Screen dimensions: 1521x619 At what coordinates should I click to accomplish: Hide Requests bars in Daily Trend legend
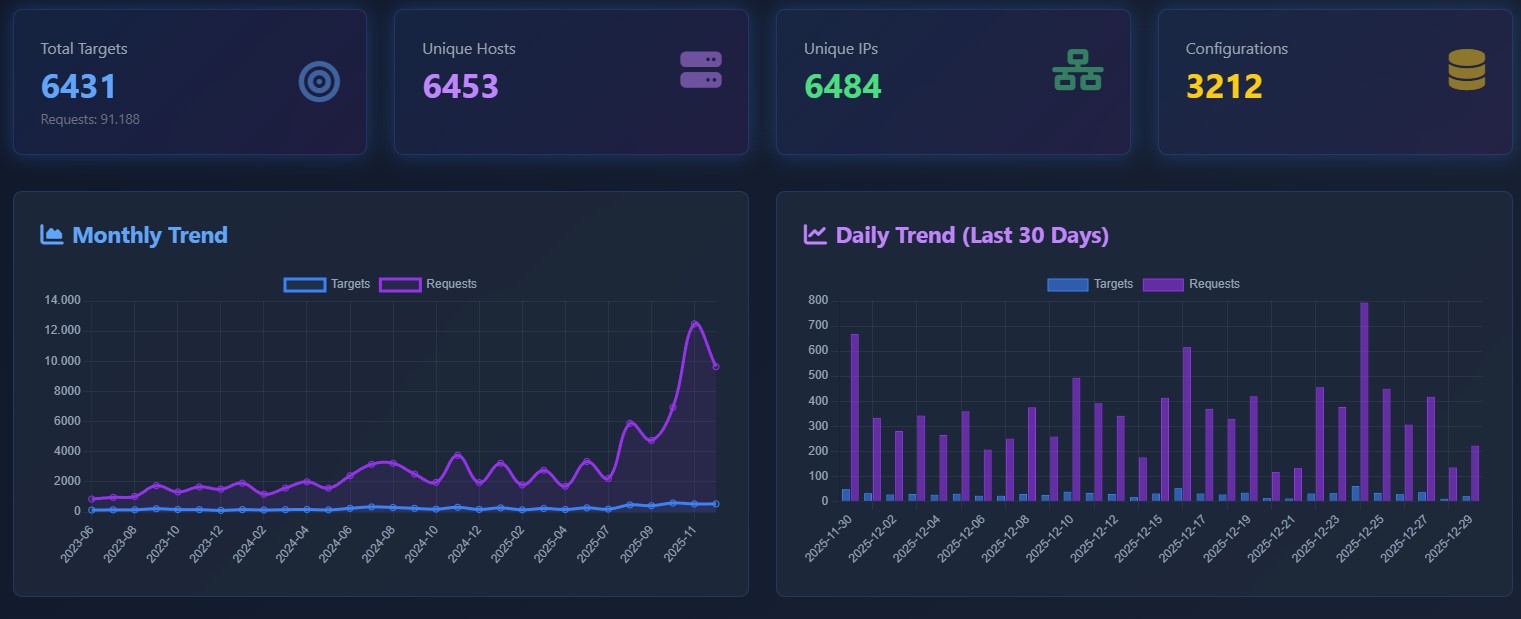pos(1190,284)
